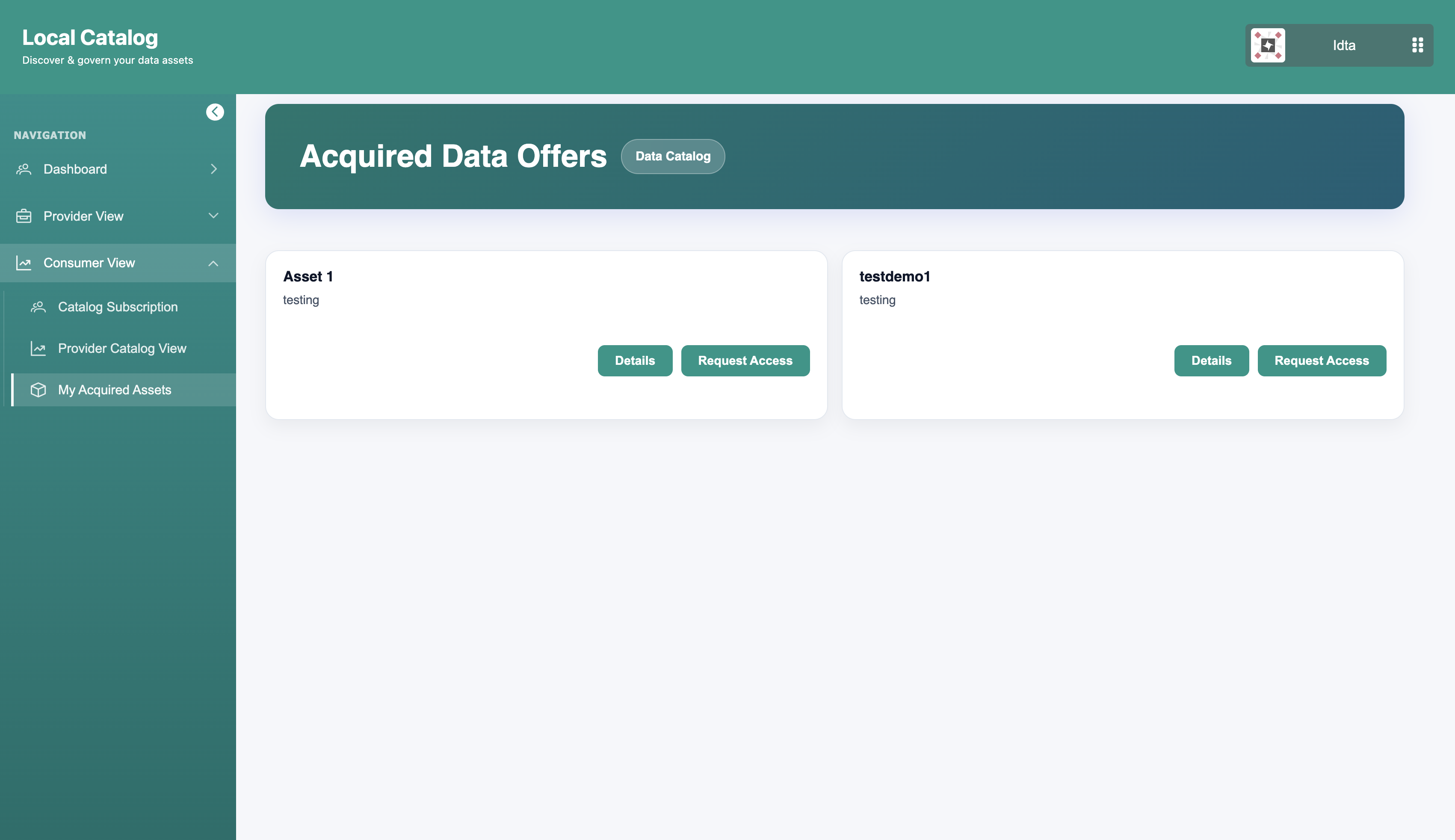Click the Asset 1 card title
This screenshot has width=1455, height=840.
(x=308, y=276)
